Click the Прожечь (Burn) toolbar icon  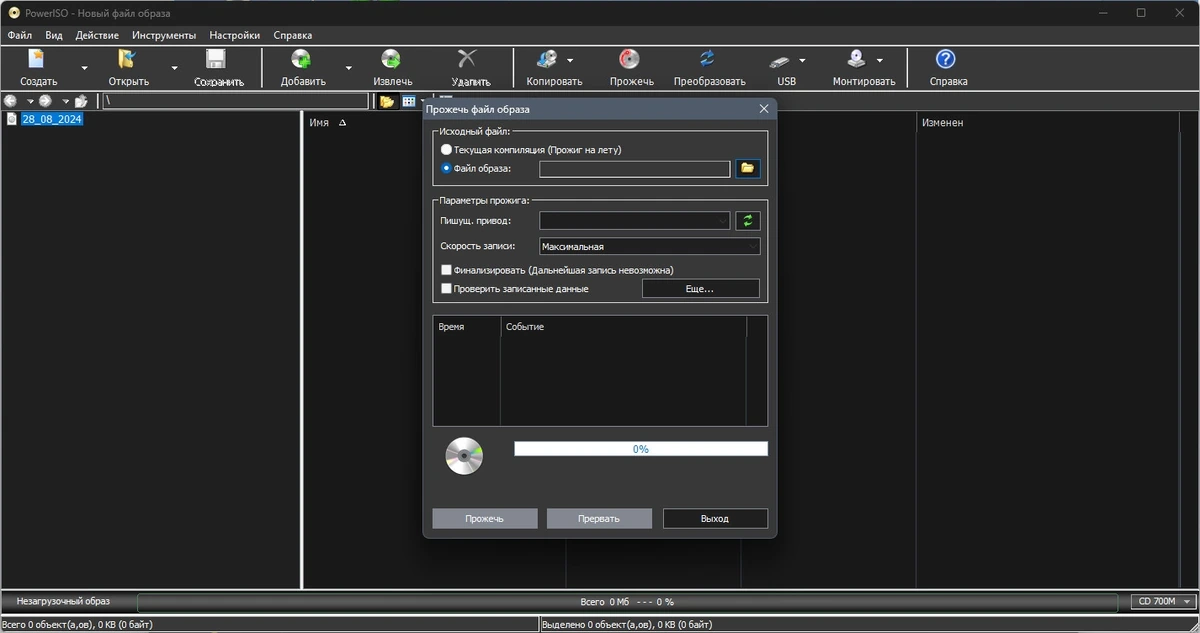630,59
